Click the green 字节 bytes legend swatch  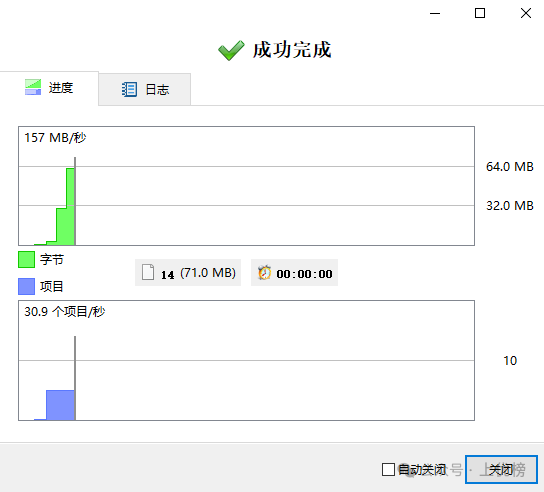click(26, 260)
